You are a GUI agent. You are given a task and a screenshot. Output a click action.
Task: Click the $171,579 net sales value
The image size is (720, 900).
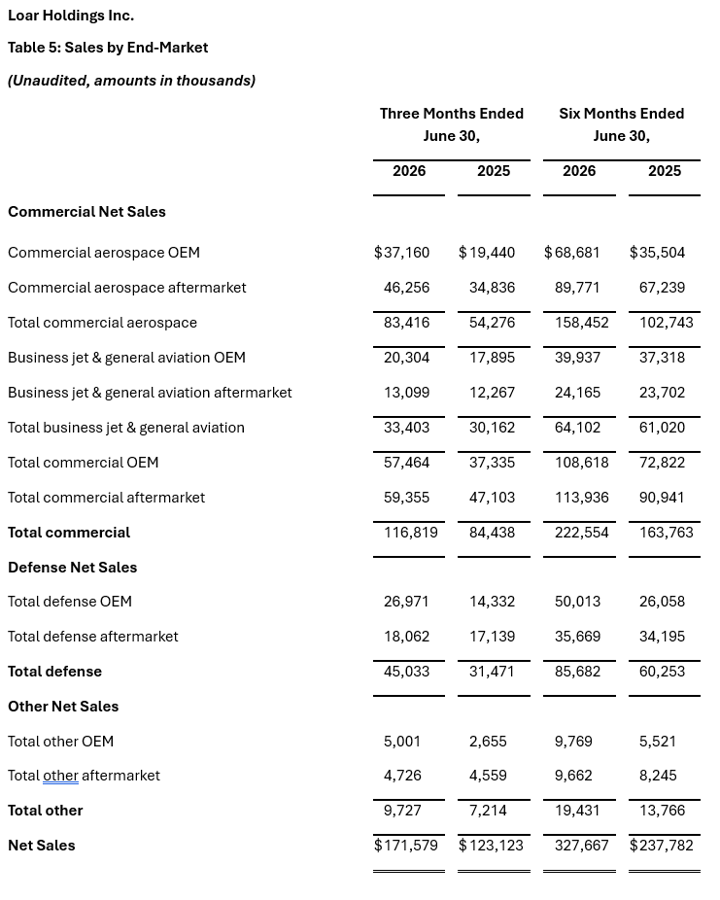[x=405, y=845]
